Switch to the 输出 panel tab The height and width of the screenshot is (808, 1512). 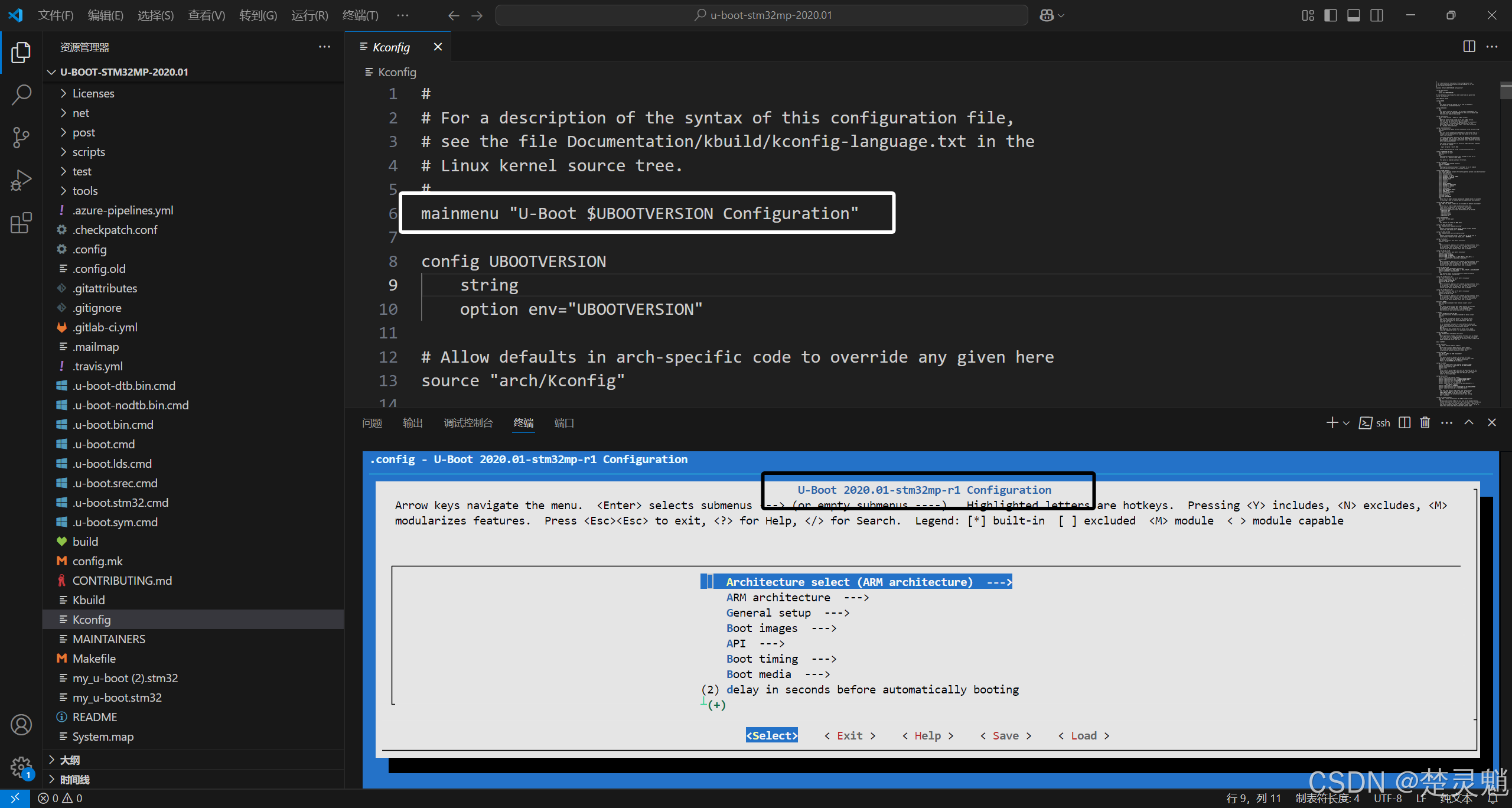[x=412, y=423]
